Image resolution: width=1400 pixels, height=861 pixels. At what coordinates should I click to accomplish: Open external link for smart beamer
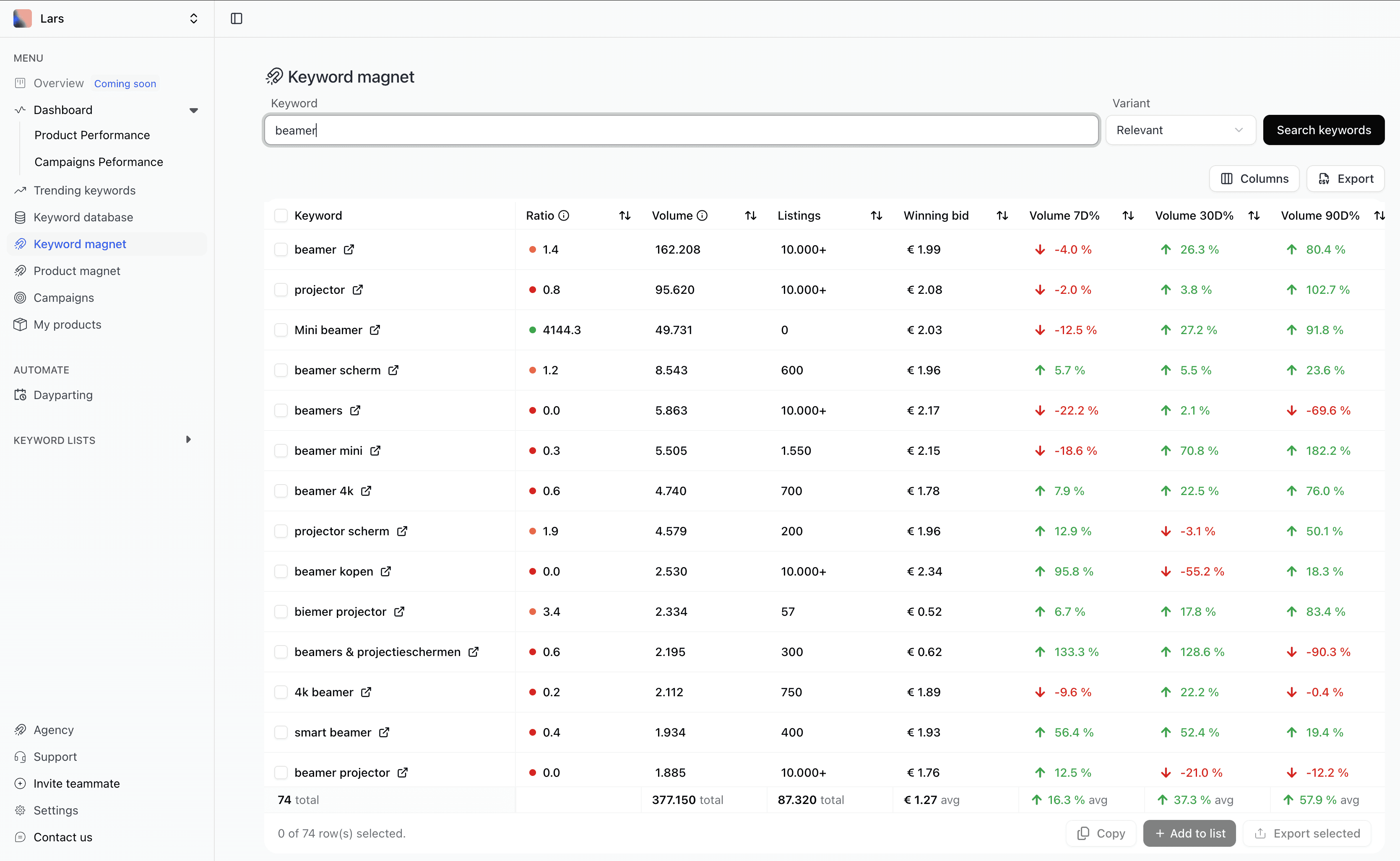coord(384,732)
